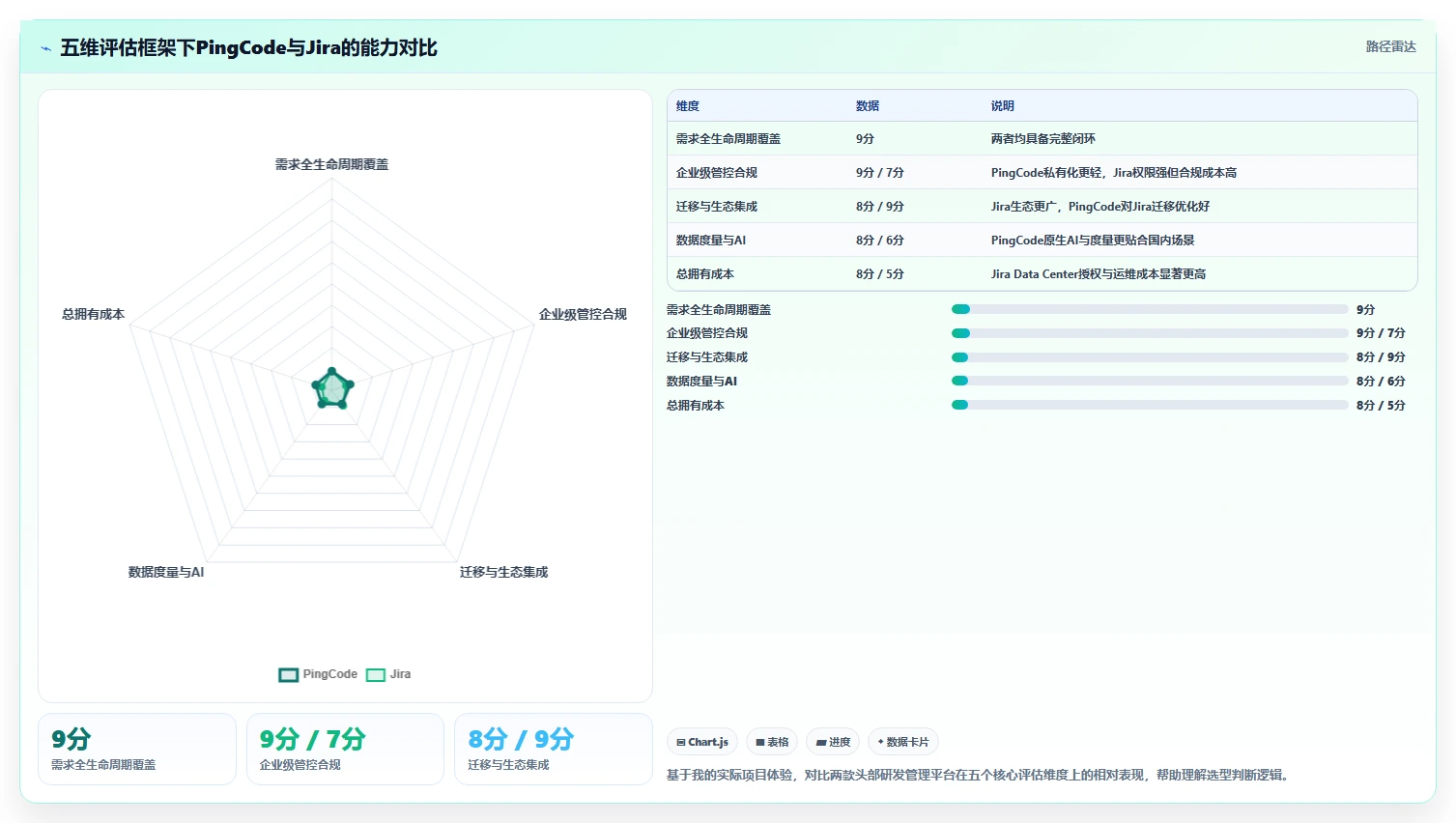Click the 维度 column header

[688, 106]
